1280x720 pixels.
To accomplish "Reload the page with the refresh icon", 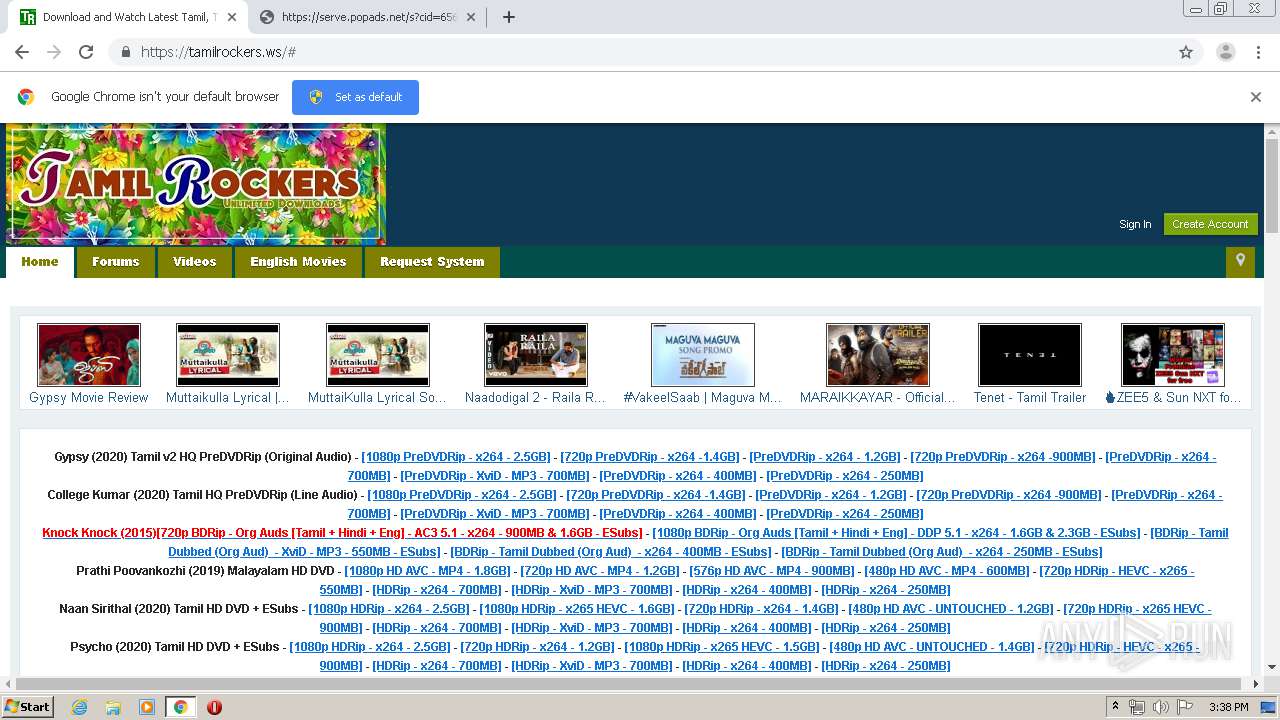I will click(x=86, y=52).
